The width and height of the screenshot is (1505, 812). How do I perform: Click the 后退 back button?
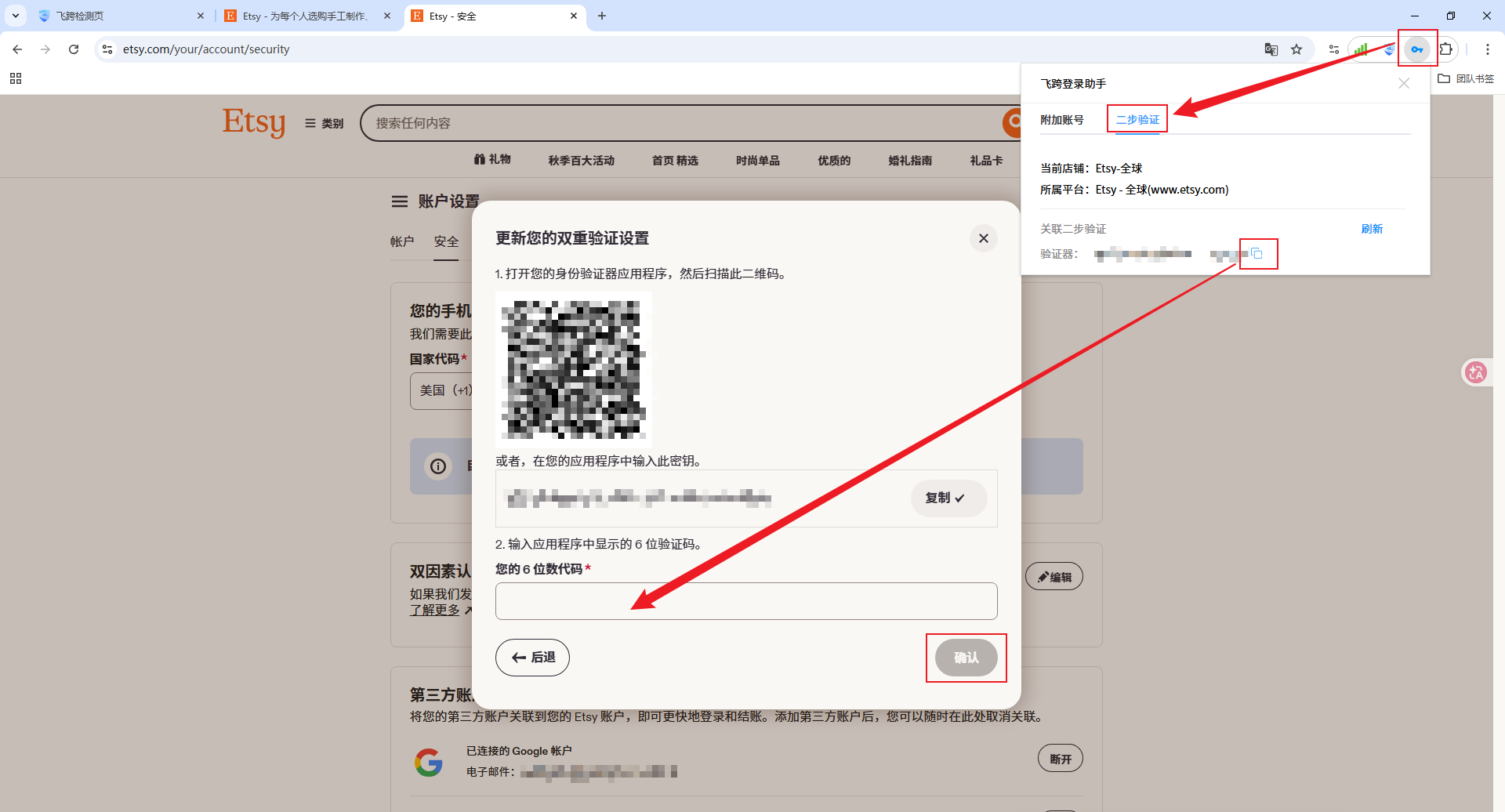(x=532, y=658)
